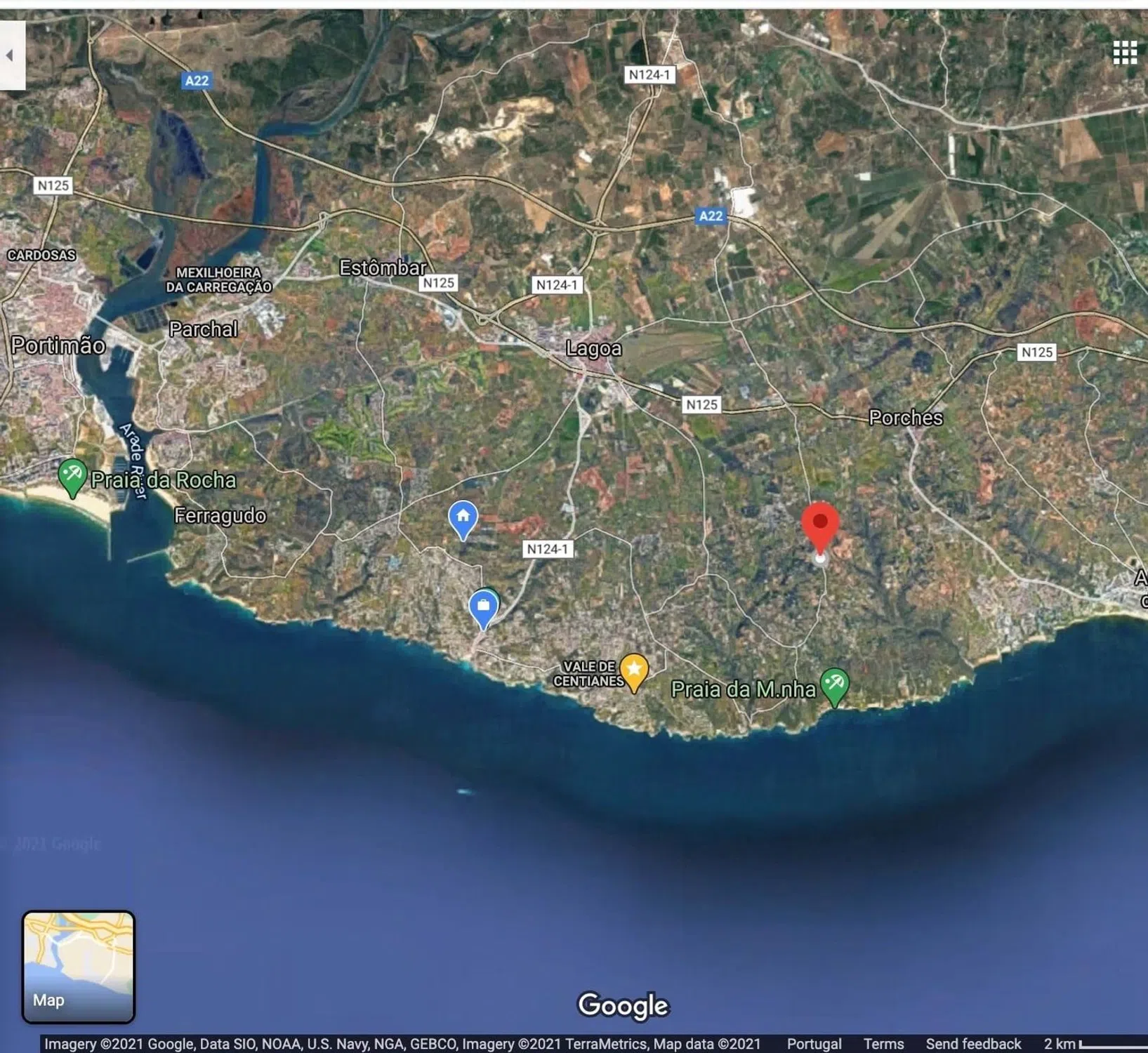Click the Ferragudo town label
The width and height of the screenshot is (1148, 1053).
tap(220, 516)
